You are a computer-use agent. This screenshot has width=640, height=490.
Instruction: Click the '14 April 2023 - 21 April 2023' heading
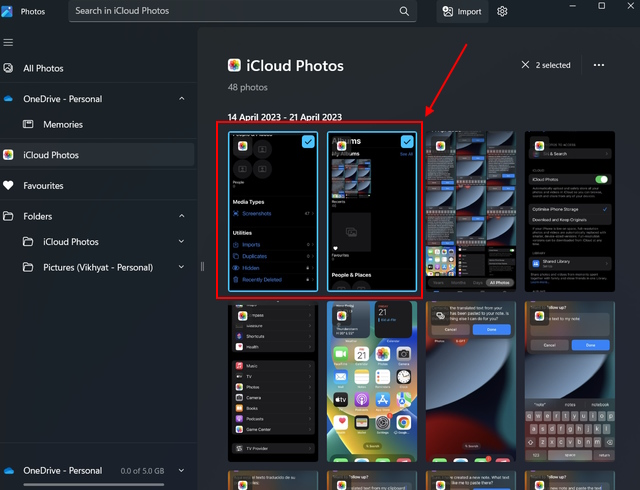[x=284, y=117]
